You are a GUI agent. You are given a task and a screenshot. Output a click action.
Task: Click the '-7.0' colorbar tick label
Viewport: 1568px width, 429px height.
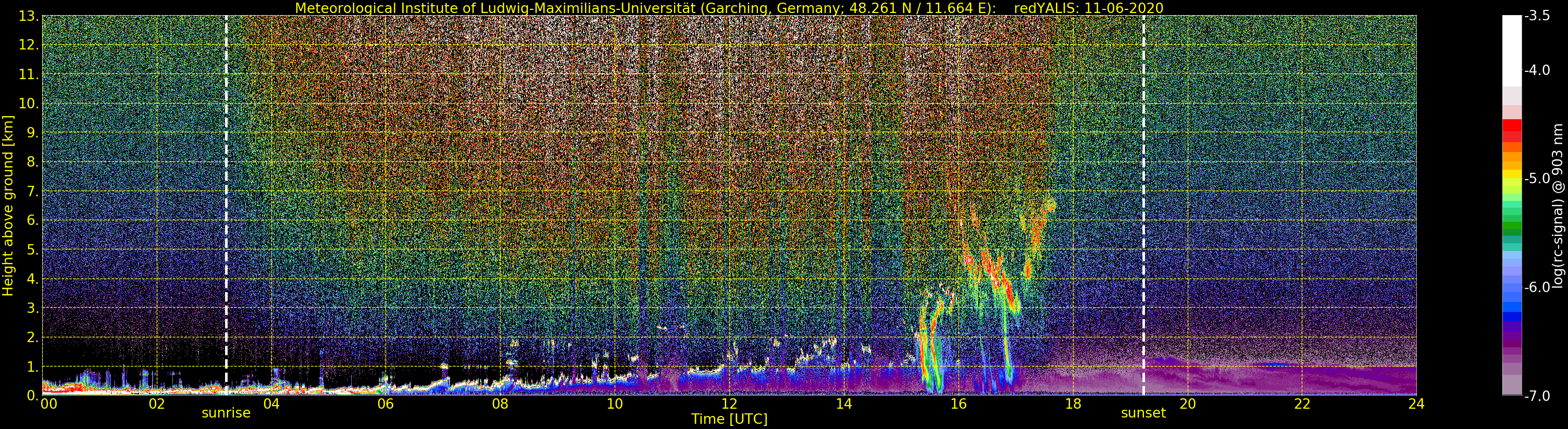click(1537, 396)
